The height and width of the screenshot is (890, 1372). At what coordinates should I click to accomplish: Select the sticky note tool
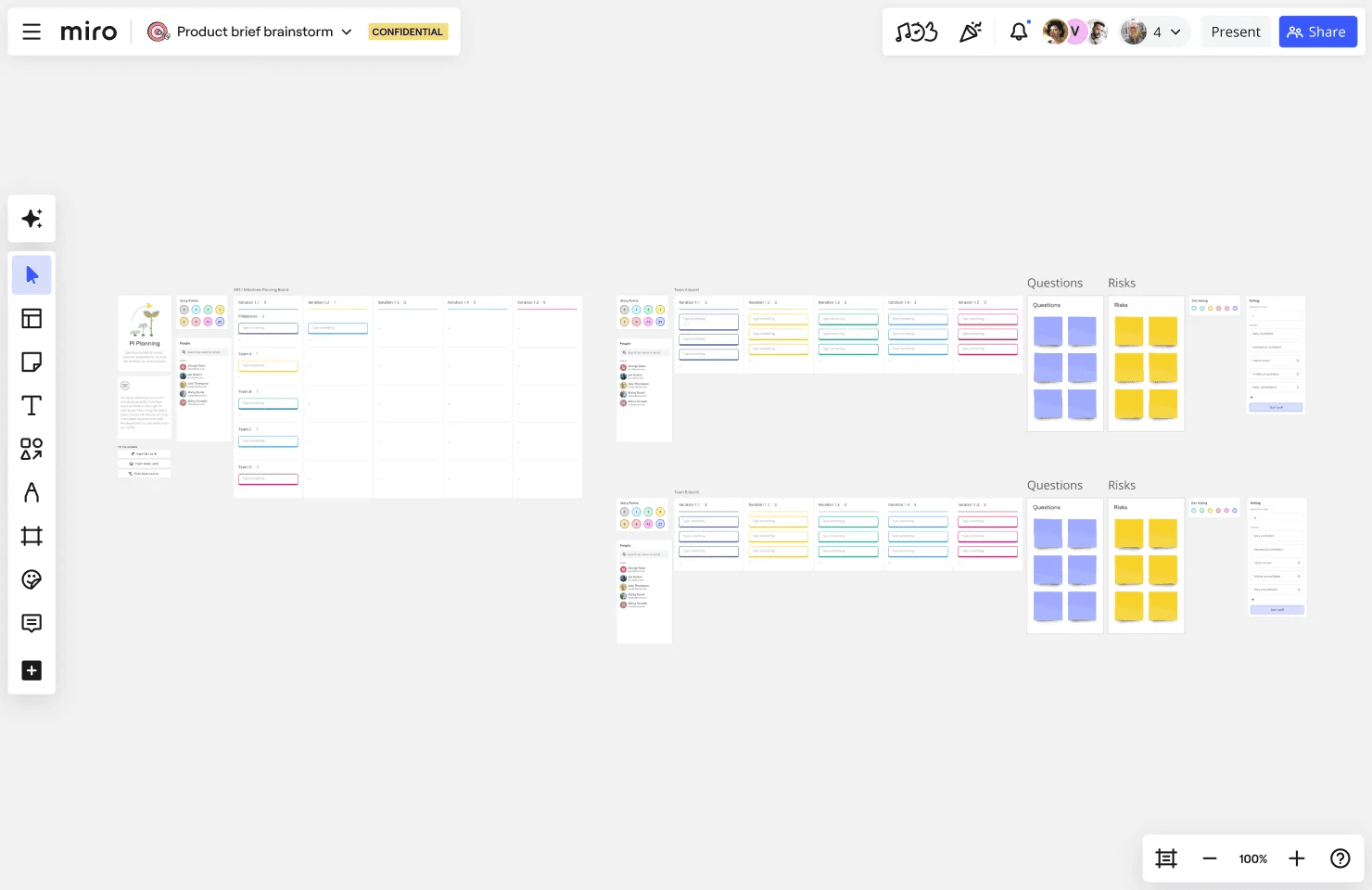pos(32,362)
